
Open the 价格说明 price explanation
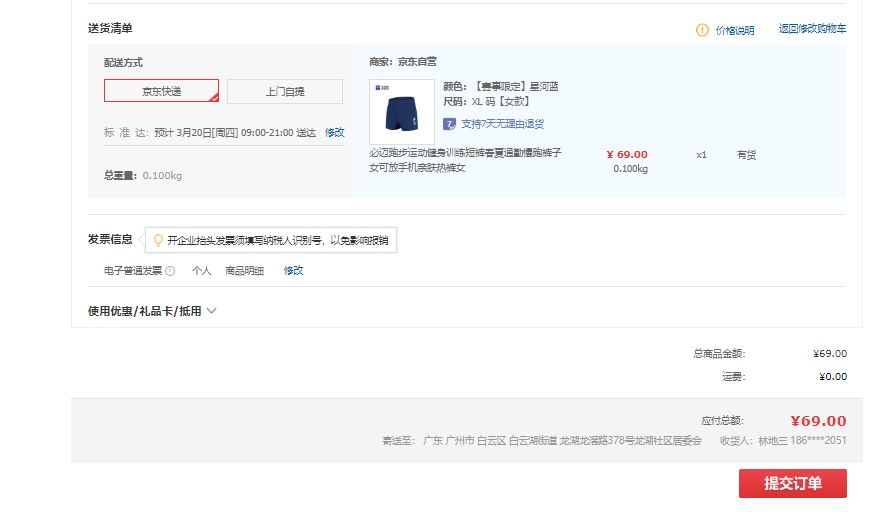click(735, 30)
